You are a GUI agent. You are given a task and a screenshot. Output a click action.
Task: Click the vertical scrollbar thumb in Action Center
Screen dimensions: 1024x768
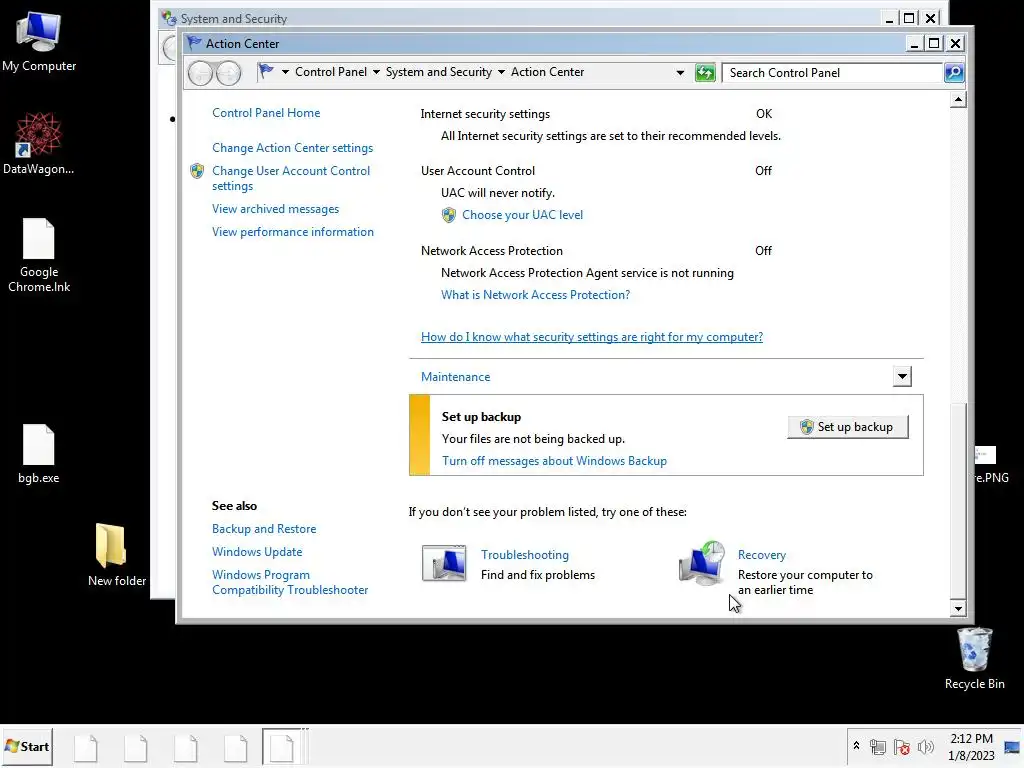(x=957, y=500)
